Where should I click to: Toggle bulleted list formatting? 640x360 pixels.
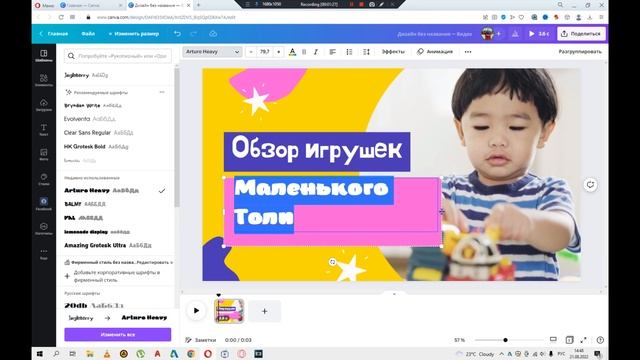pos(349,52)
